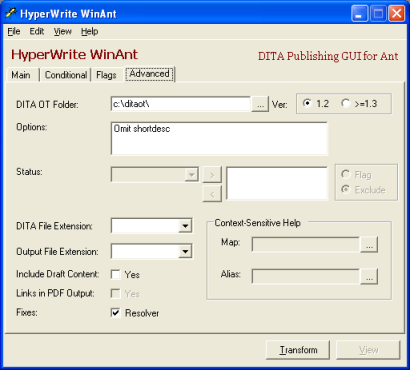Image resolution: width=410 pixels, height=370 pixels.
Task: Click the DITA OT Folder path field
Action: (x=181, y=104)
